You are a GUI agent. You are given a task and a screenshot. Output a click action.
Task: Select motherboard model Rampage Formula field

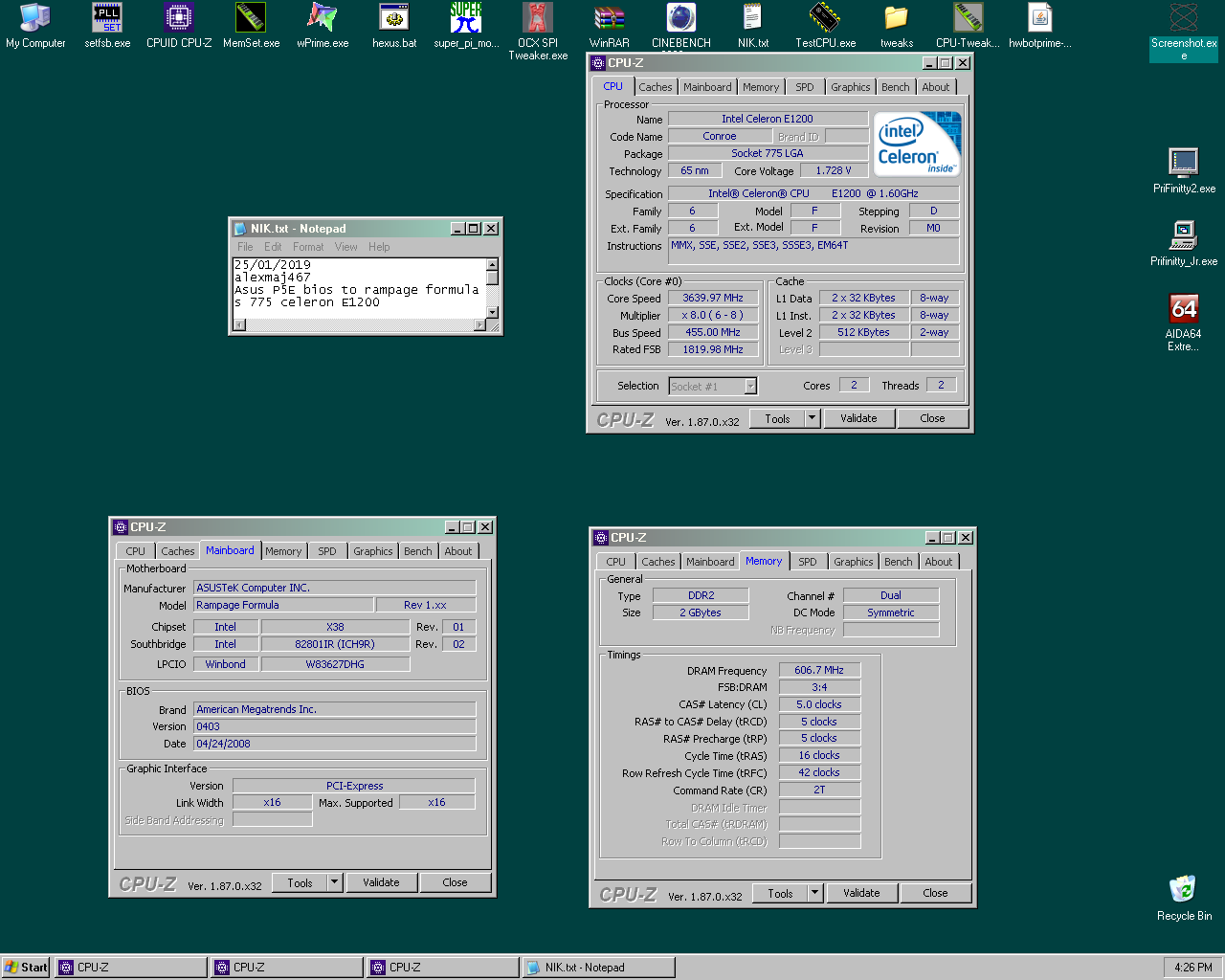283,605
